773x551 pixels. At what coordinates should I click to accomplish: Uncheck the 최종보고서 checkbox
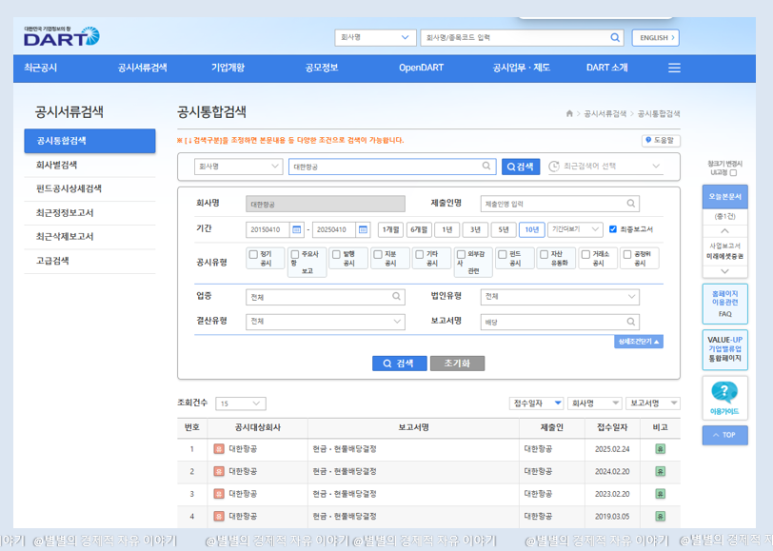point(613,229)
